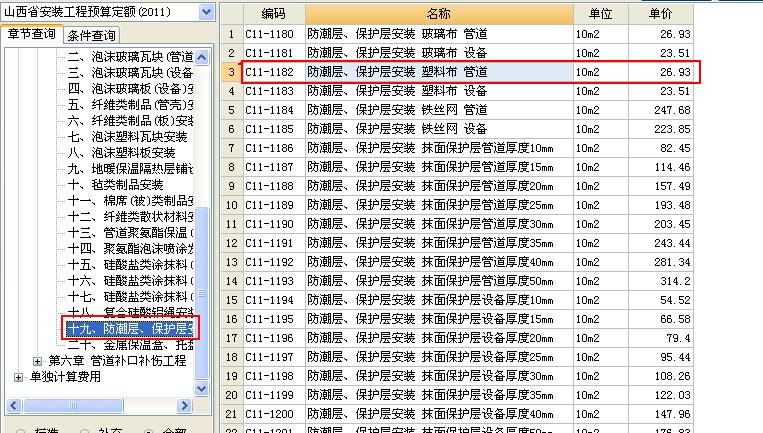The width and height of the screenshot is (763, 433).
Task: Select tree item 十二、纤维类散状材料
Action: tap(130, 216)
